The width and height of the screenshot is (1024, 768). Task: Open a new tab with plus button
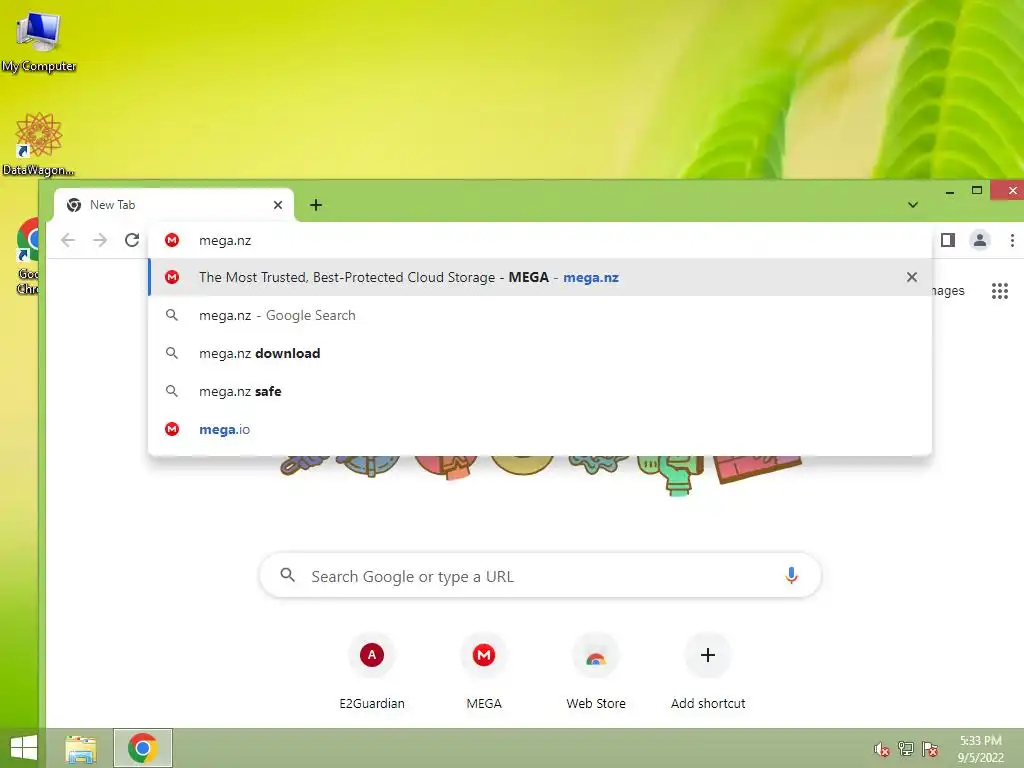click(x=316, y=205)
